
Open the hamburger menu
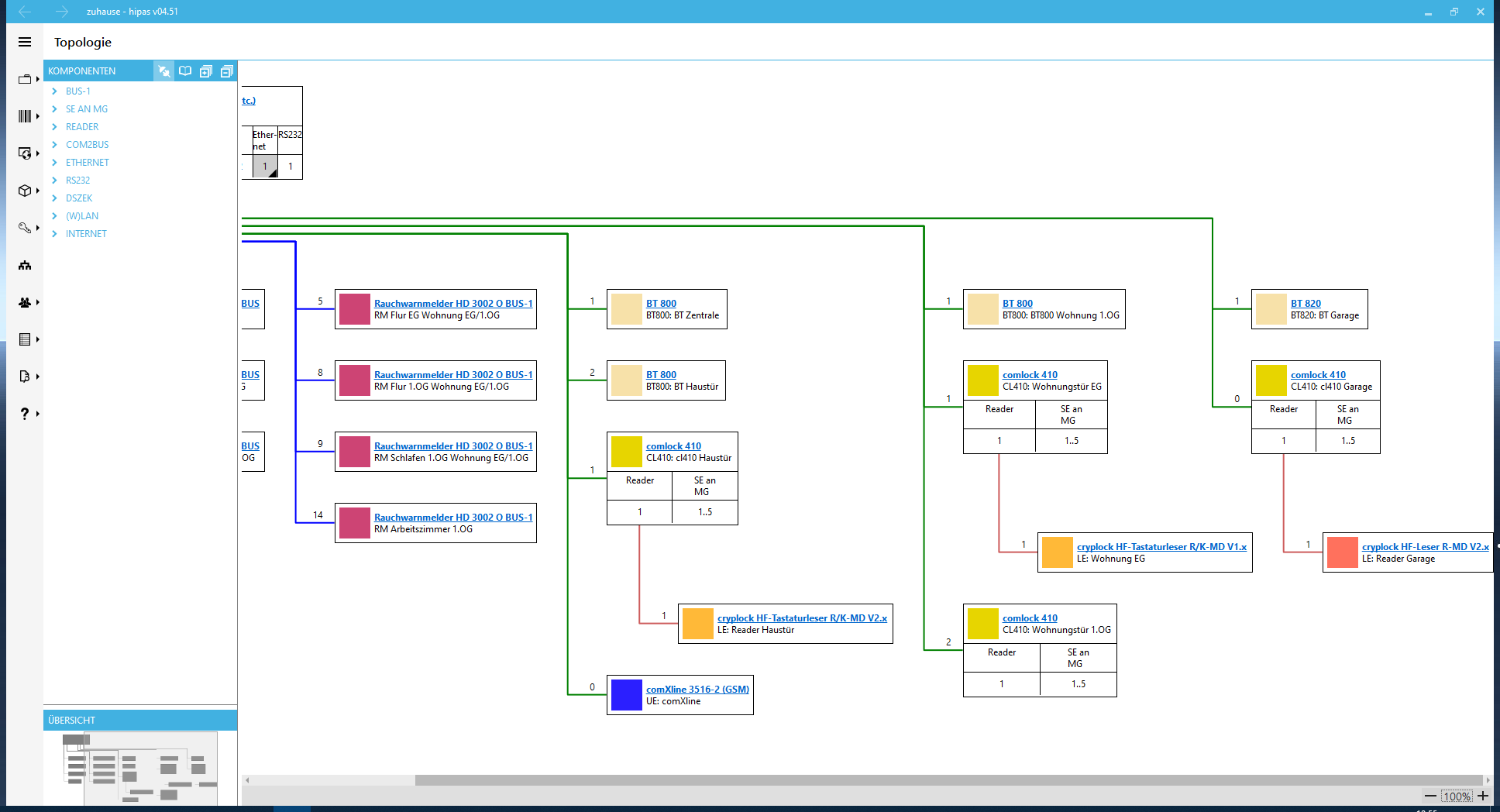(25, 43)
